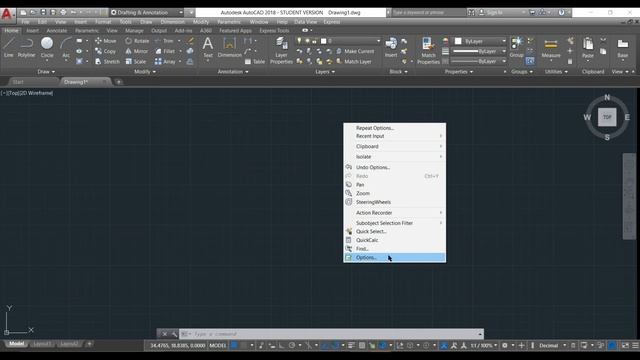Image resolution: width=640 pixels, height=360 pixels.
Task: Expand the Modify panel
Action: 145,71
